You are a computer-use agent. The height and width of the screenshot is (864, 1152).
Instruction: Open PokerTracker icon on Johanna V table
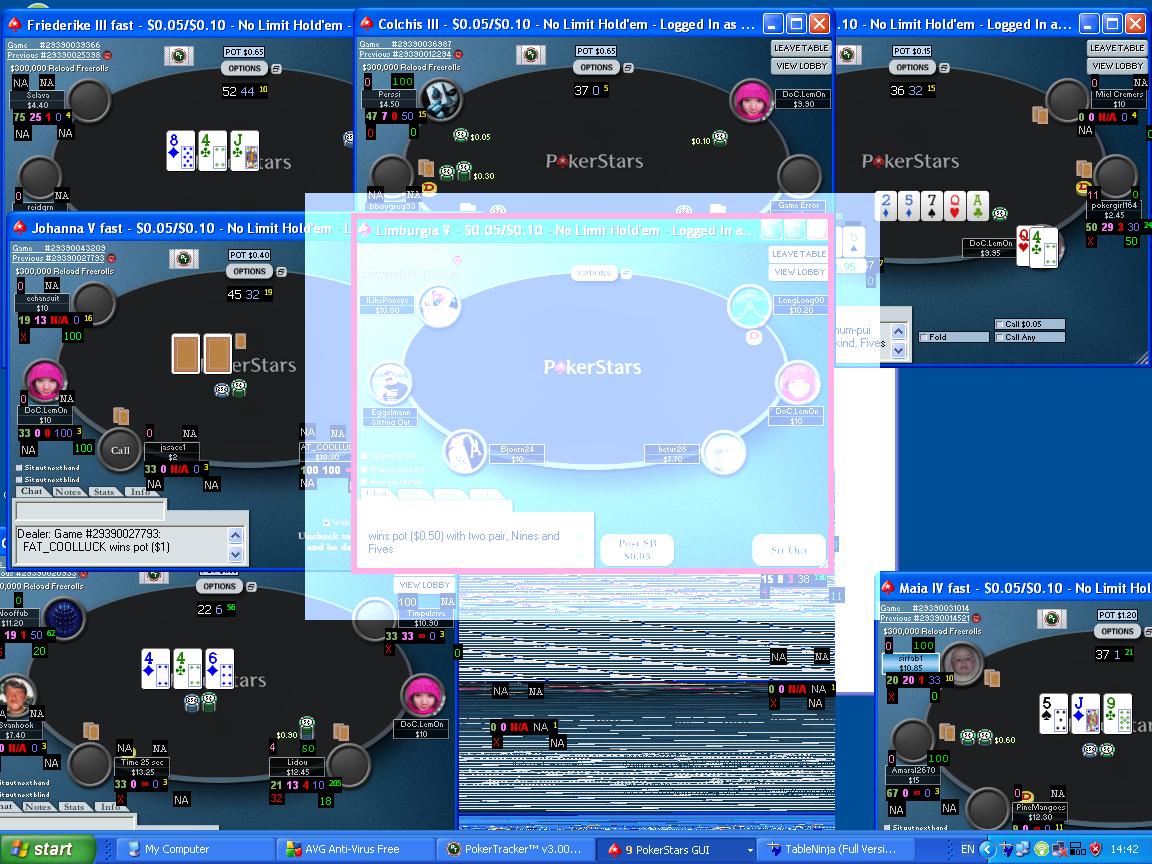pos(183,259)
